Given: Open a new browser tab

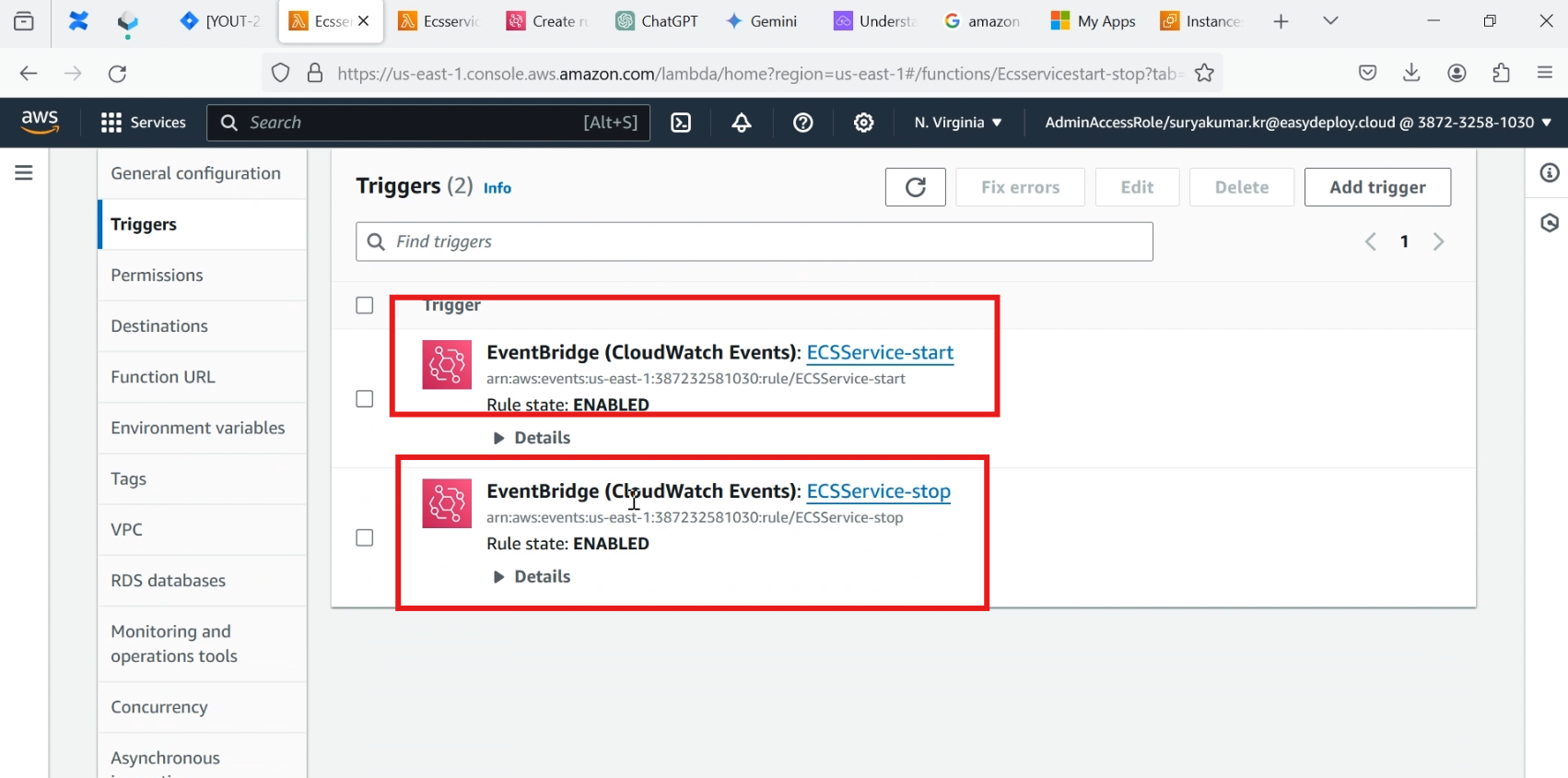Looking at the screenshot, I should (1281, 21).
